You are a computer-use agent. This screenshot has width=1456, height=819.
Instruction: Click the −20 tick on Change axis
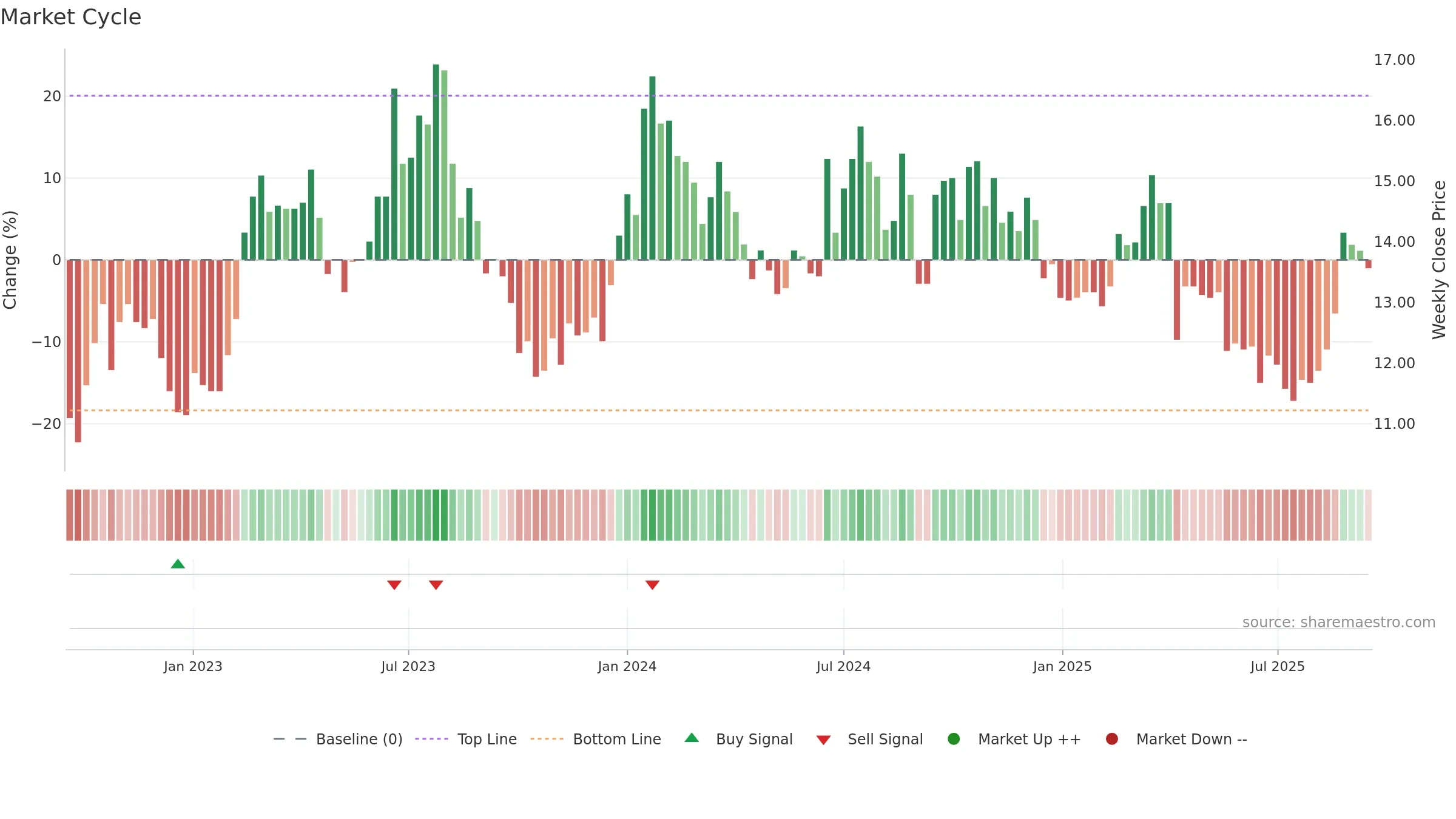[x=47, y=424]
